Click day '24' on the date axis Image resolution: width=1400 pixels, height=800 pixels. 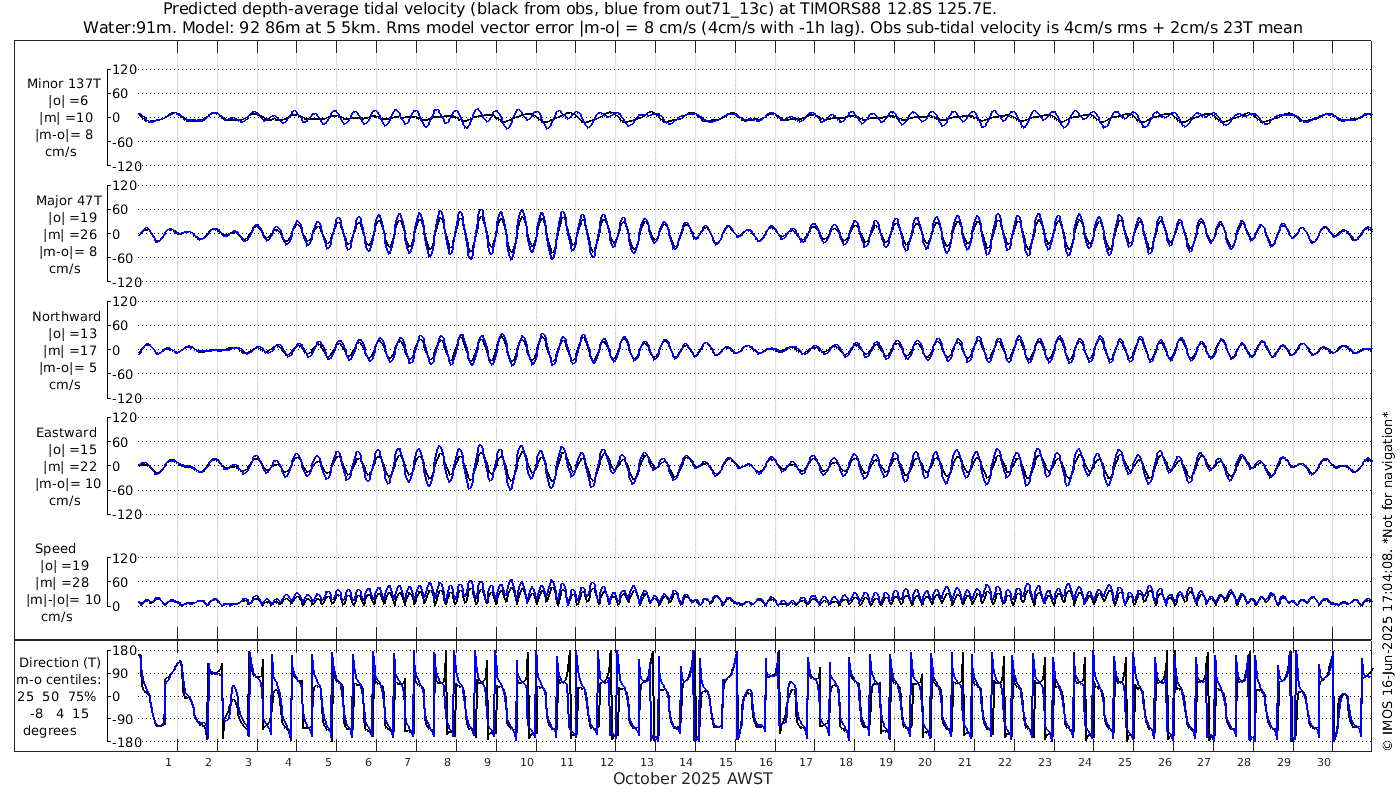(x=1084, y=761)
